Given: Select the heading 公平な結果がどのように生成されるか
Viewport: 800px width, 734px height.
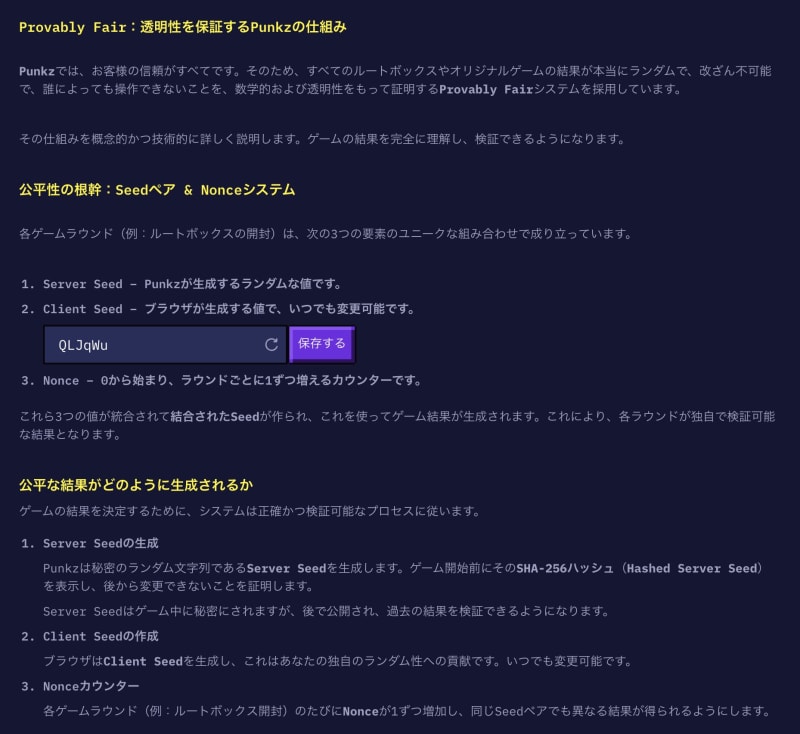Looking at the screenshot, I should point(136,485).
